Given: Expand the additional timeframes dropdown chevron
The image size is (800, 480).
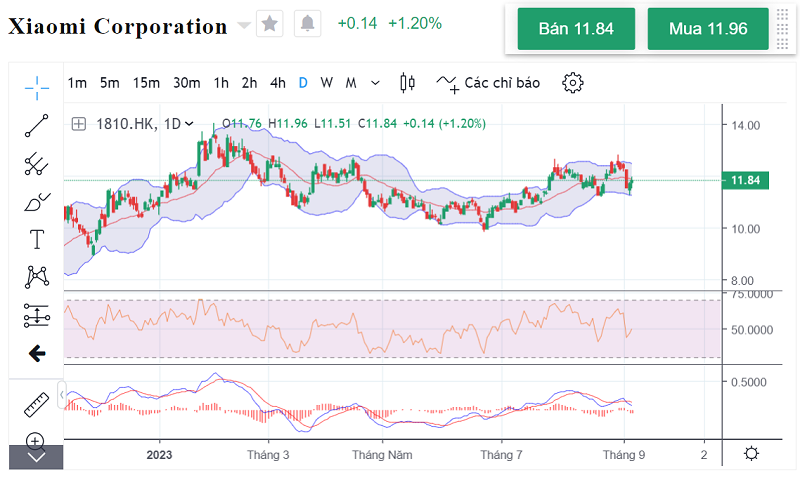Looking at the screenshot, I should (x=375, y=83).
